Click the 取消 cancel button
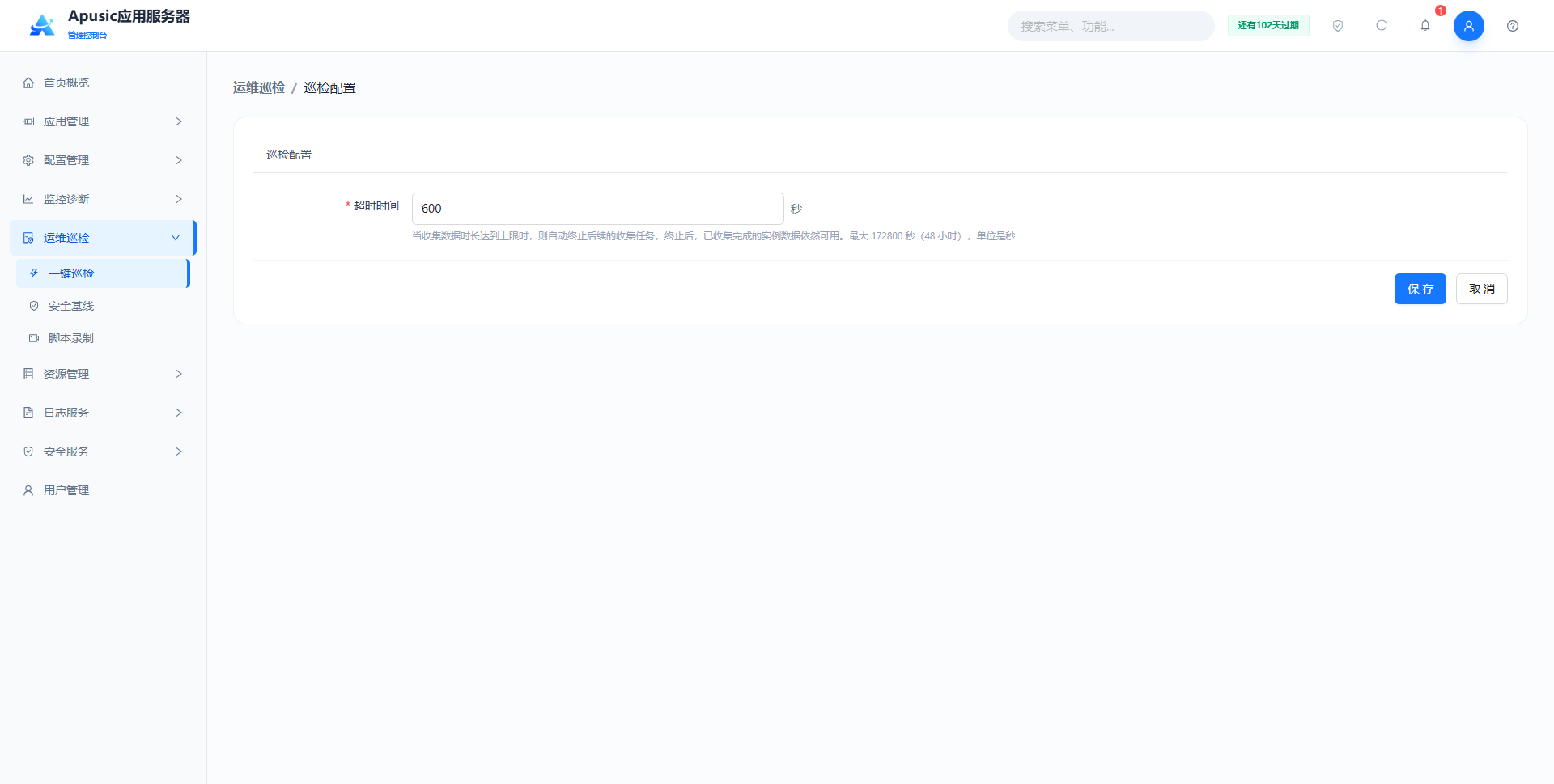Viewport: 1554px width, 784px height. click(x=1481, y=289)
